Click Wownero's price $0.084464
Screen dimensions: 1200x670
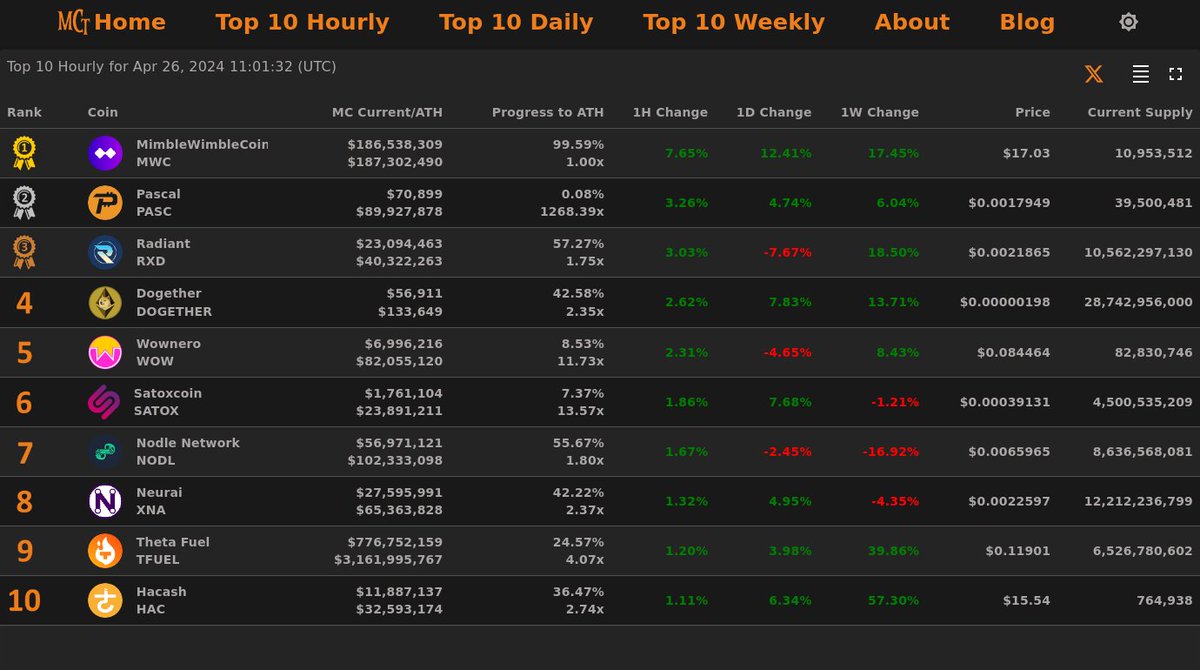coord(1013,352)
